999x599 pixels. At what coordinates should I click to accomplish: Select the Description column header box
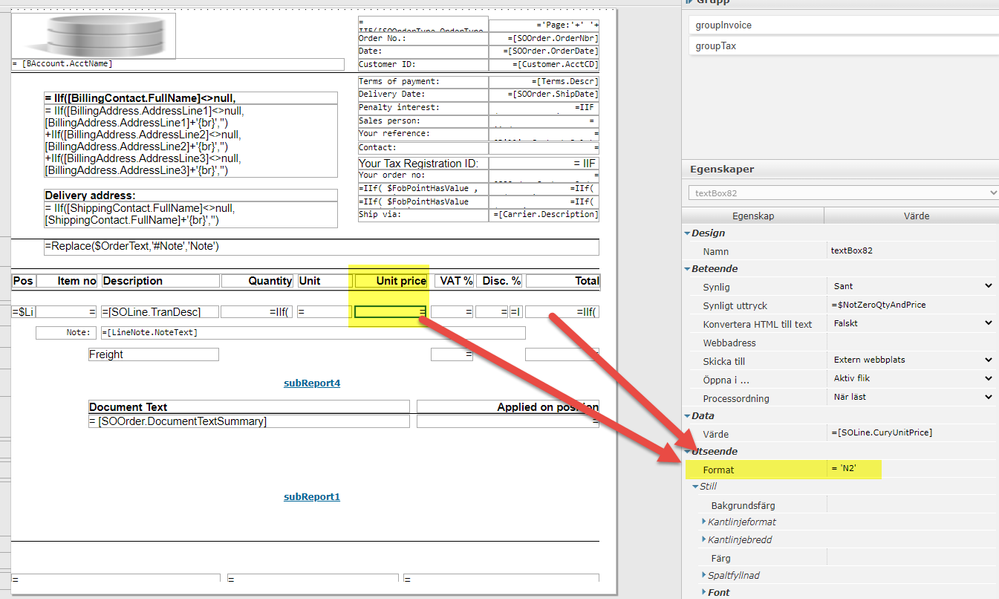161,281
